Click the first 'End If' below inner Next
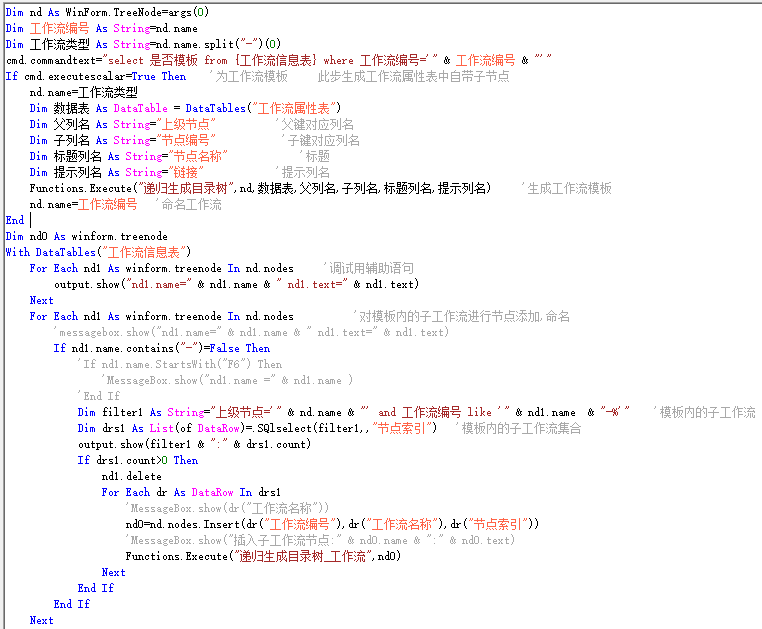The image size is (762, 629). coord(96,588)
